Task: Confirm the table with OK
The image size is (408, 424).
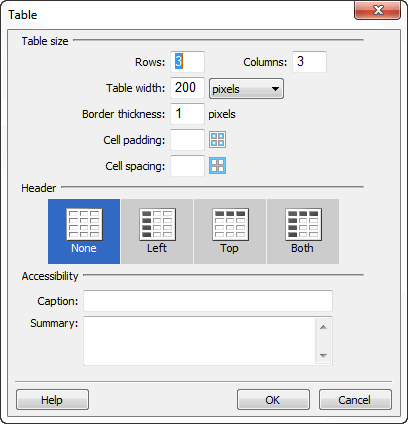Action: pyautogui.click(x=273, y=399)
